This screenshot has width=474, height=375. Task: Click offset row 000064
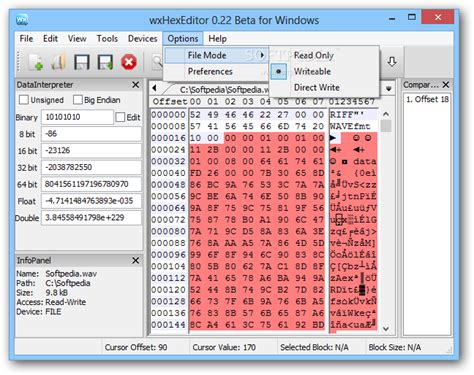(168, 208)
